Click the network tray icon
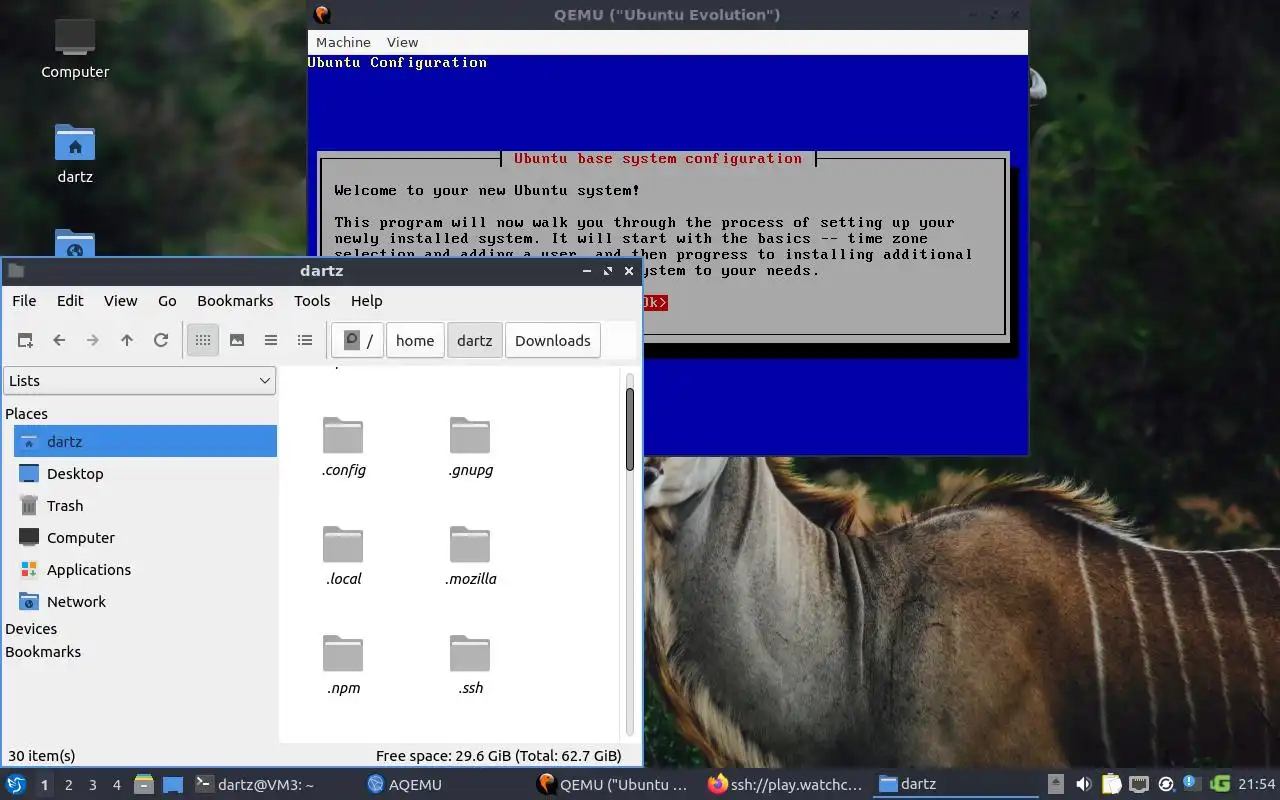This screenshot has height=800, width=1280. tap(1139, 784)
